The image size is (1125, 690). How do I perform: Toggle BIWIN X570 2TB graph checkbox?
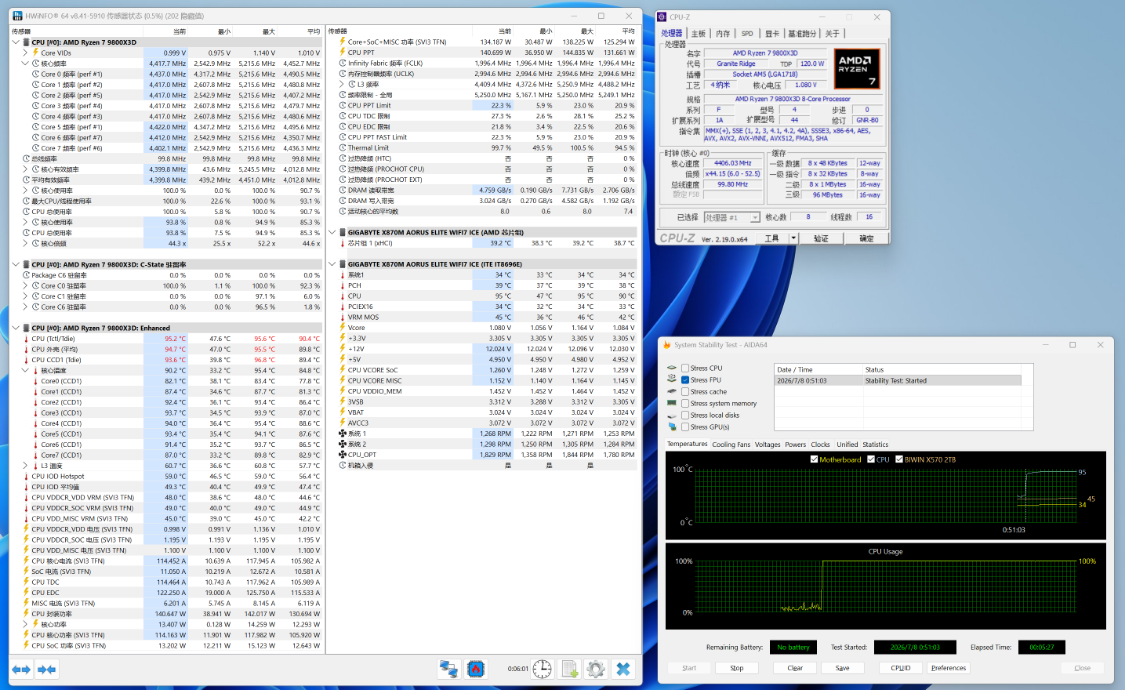point(898,459)
